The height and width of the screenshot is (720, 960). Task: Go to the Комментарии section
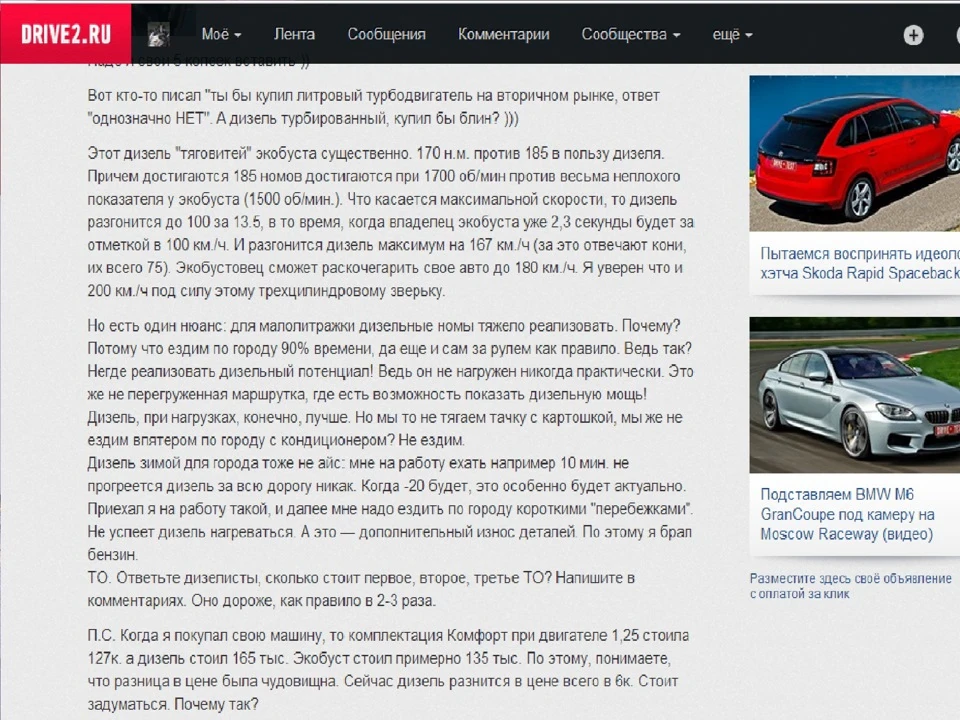point(503,34)
